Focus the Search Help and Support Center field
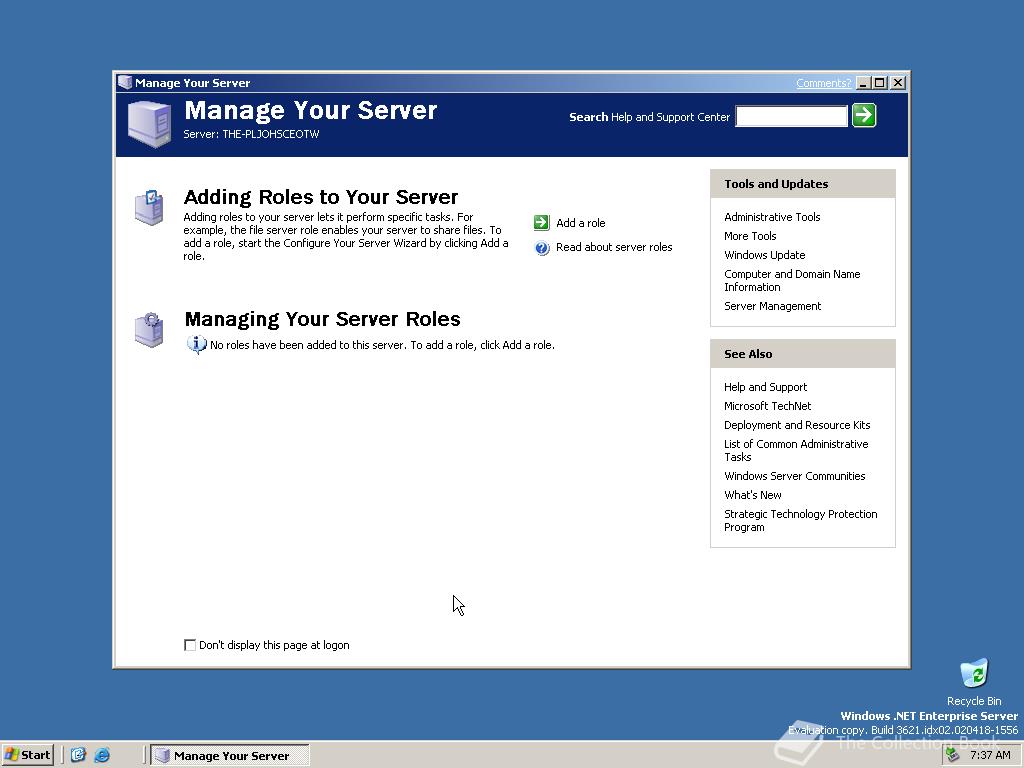 [792, 116]
